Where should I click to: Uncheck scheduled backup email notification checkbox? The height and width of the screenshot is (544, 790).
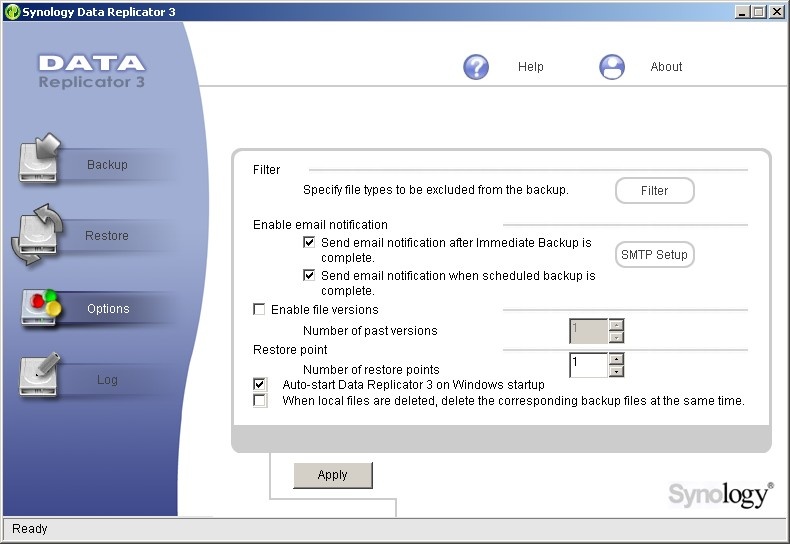pyautogui.click(x=309, y=276)
